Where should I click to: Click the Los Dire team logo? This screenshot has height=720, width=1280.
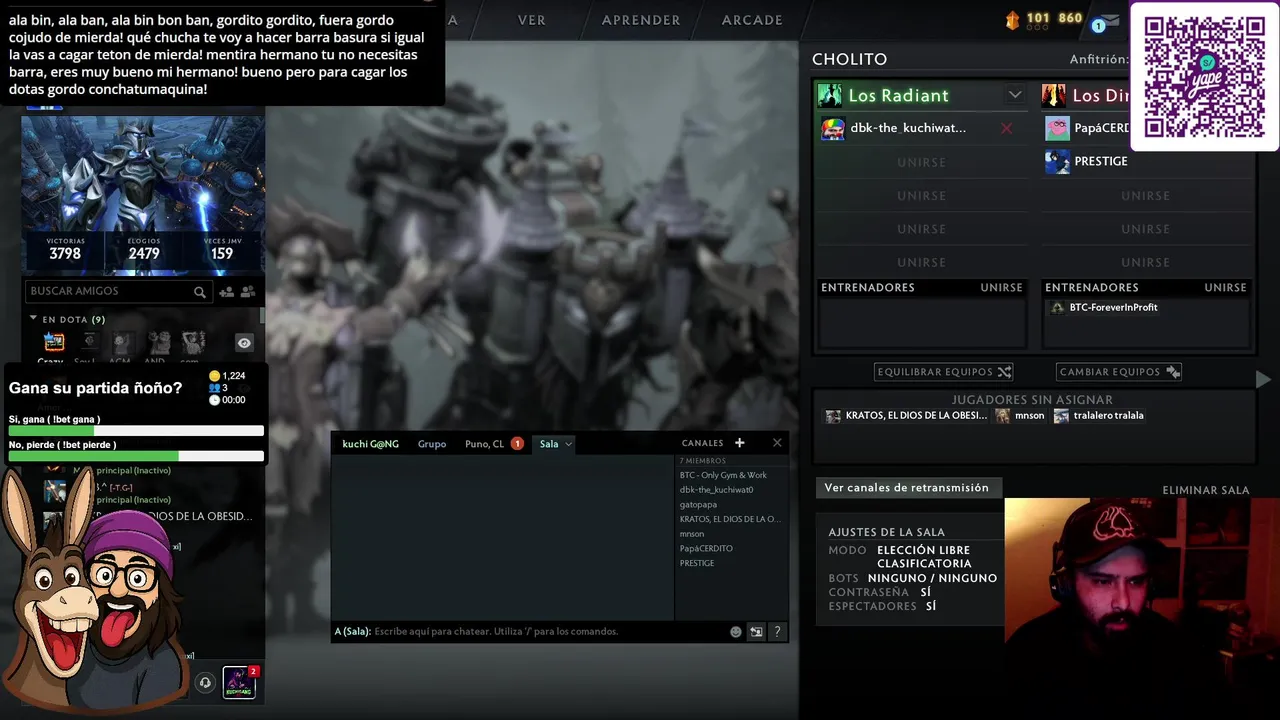[x=1054, y=96]
